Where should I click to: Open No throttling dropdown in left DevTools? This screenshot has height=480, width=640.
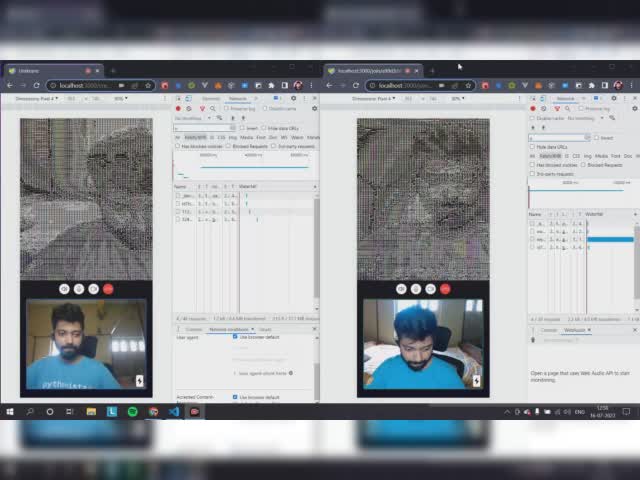(193, 118)
